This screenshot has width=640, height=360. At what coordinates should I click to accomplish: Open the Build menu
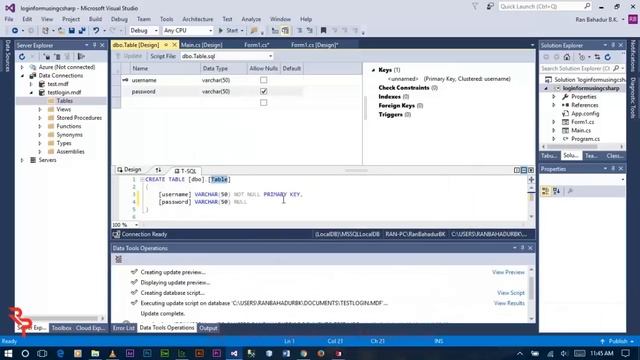click(x=96, y=19)
